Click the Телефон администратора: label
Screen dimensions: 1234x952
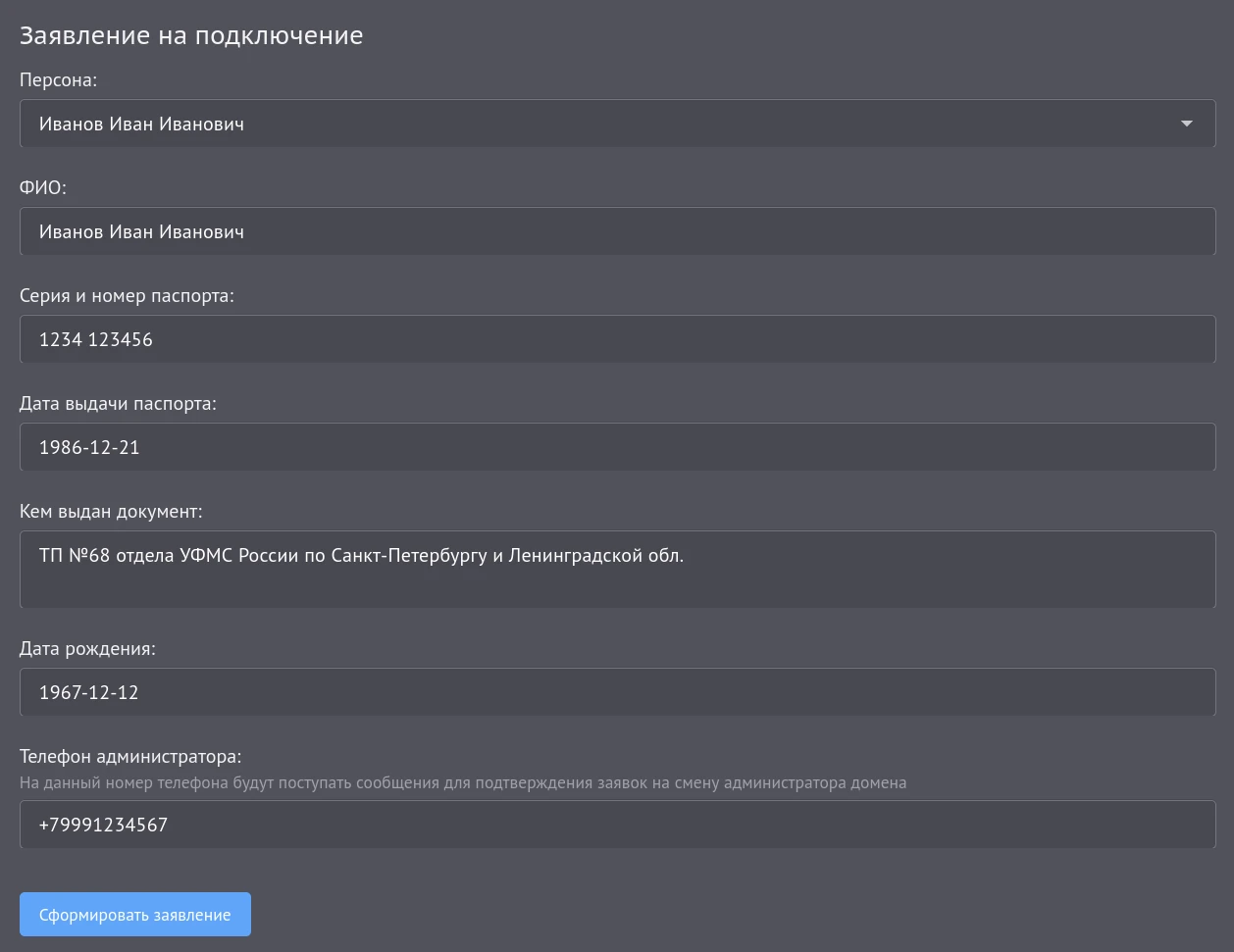pyautogui.click(x=130, y=757)
